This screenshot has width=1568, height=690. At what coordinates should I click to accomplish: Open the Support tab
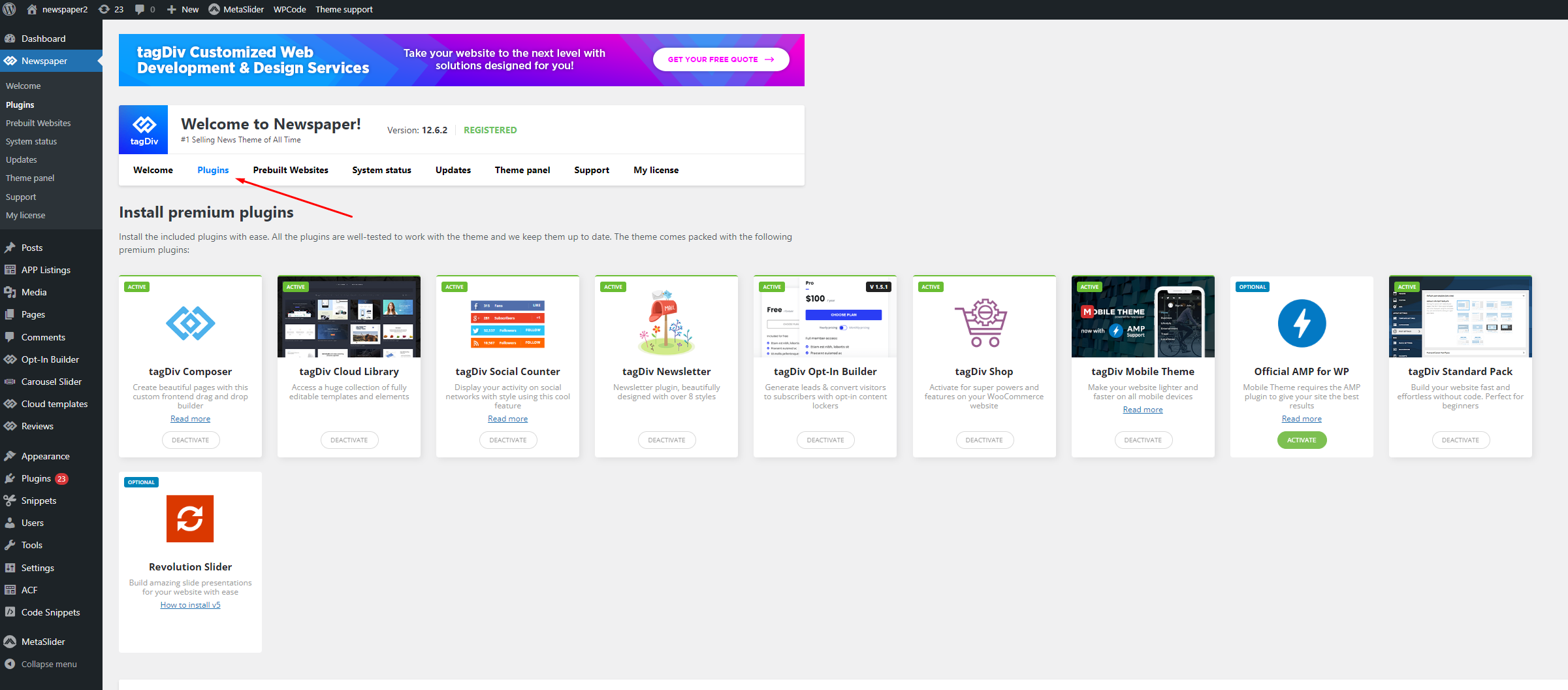(x=592, y=170)
